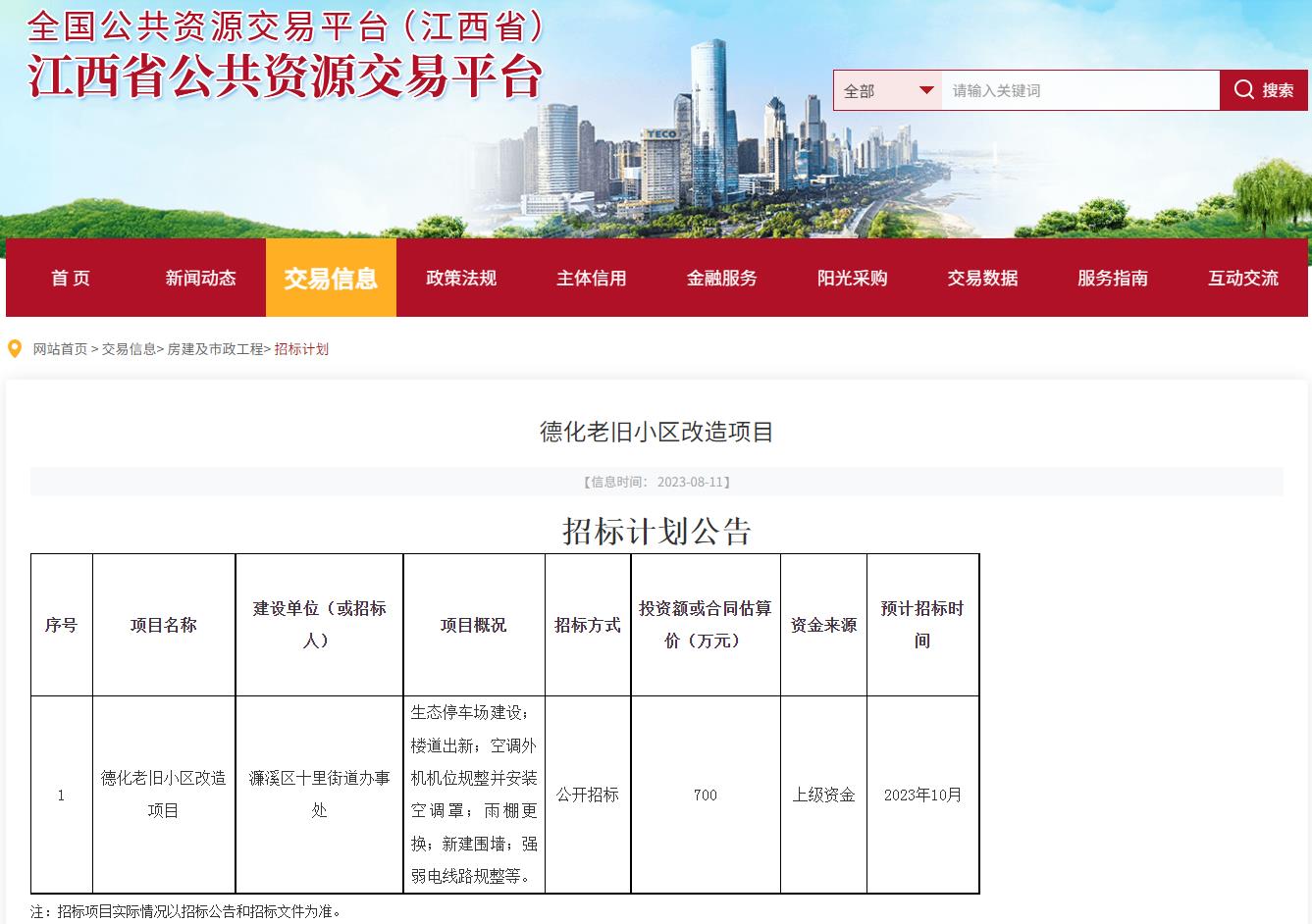
Task: View 交易数据 in the navigation
Action: [982, 279]
